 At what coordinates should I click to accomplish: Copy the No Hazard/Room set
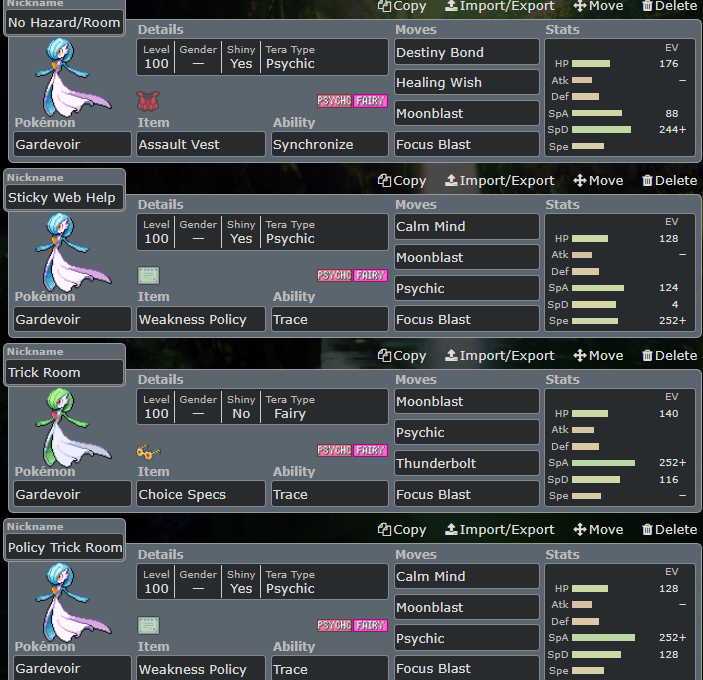(x=402, y=6)
